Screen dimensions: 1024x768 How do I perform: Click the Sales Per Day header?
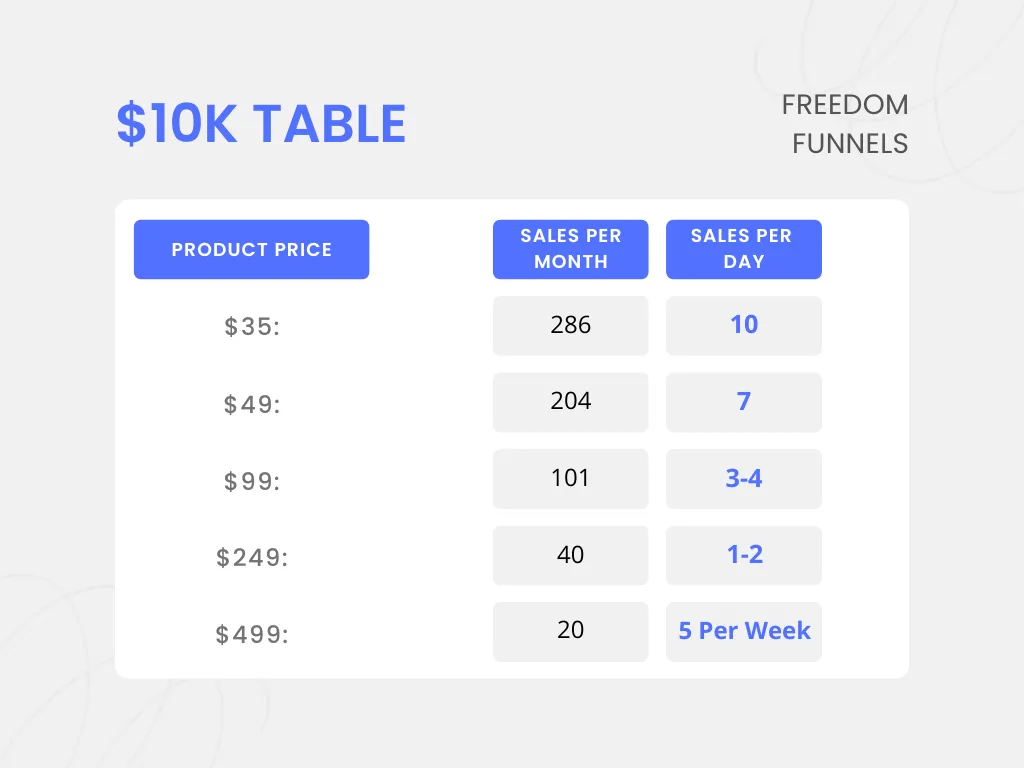coord(743,249)
